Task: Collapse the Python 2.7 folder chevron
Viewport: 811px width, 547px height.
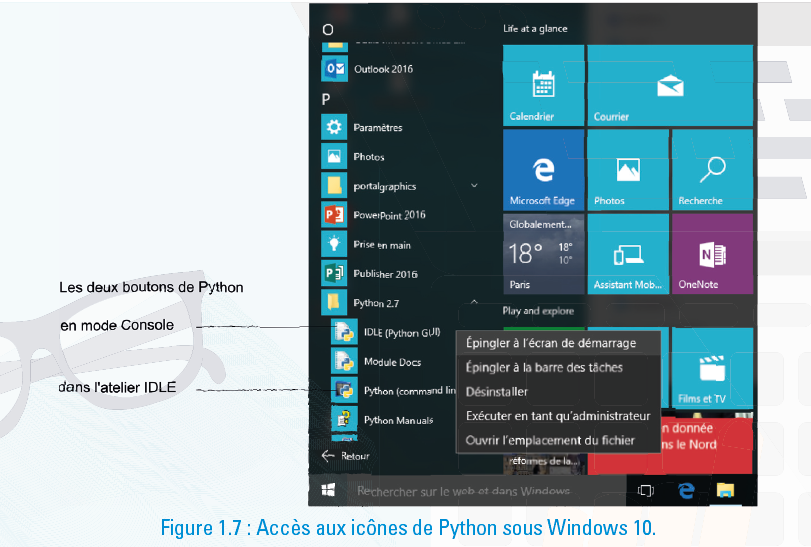Action: coord(474,301)
